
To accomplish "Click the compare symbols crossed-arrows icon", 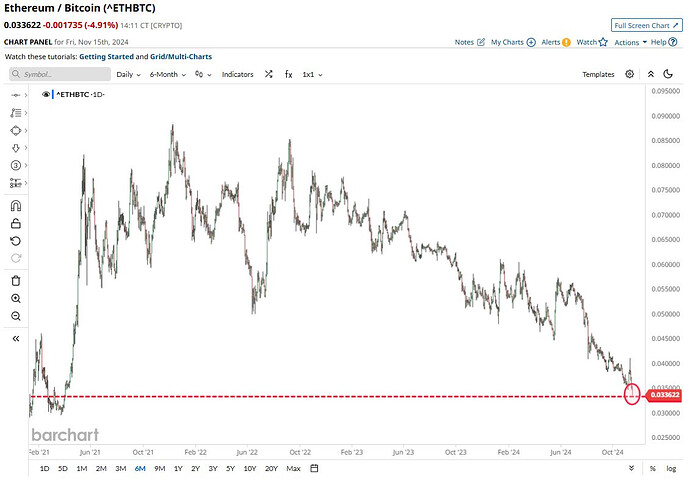I will [x=268, y=74].
